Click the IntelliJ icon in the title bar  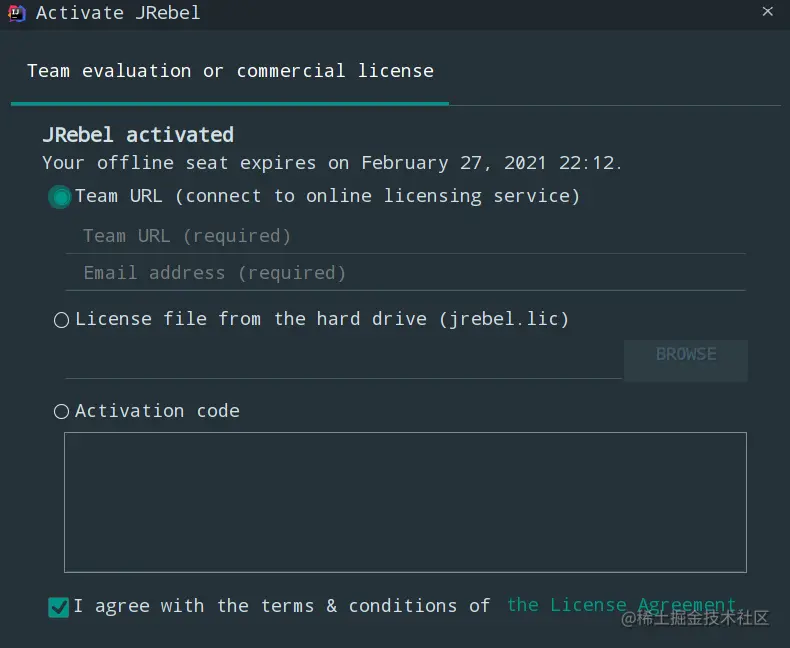(16, 13)
